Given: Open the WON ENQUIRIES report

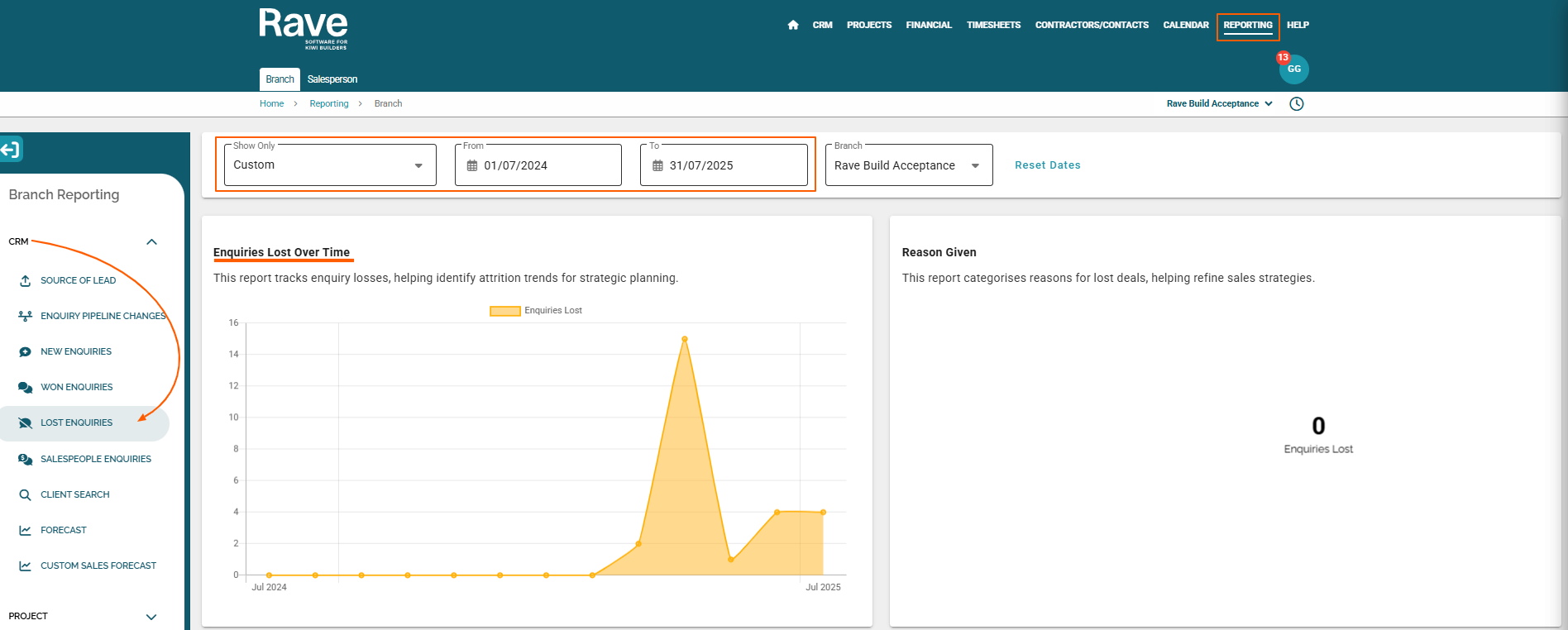Looking at the screenshot, I should click(77, 388).
